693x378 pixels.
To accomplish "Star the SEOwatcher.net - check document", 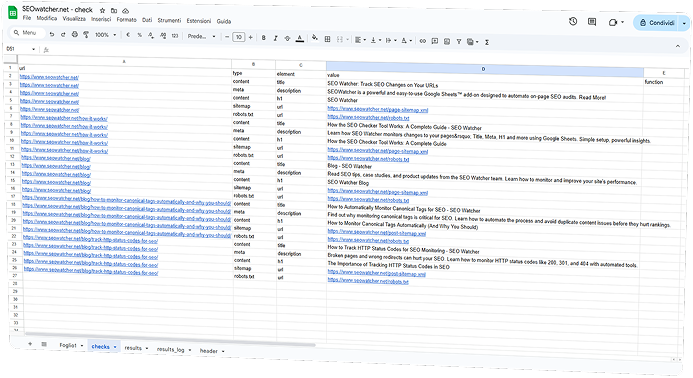I will point(103,10).
